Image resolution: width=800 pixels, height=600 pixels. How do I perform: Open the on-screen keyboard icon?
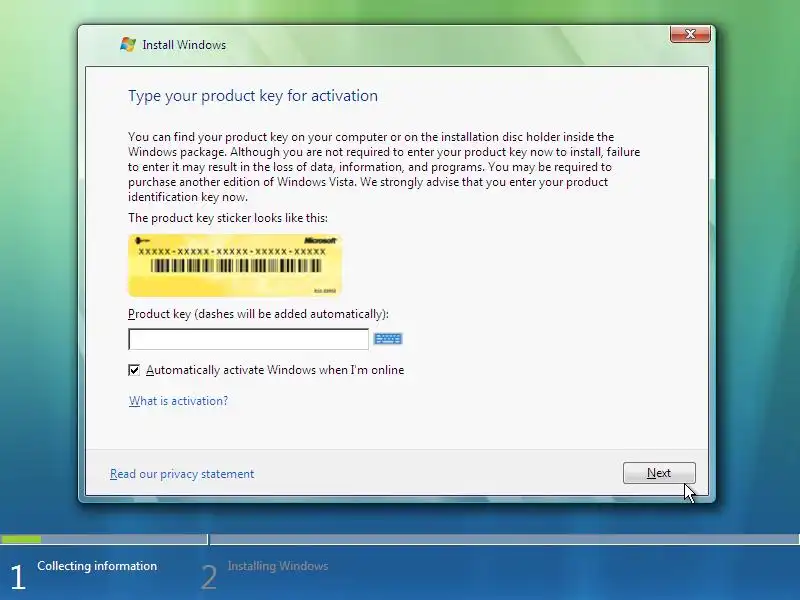click(388, 339)
